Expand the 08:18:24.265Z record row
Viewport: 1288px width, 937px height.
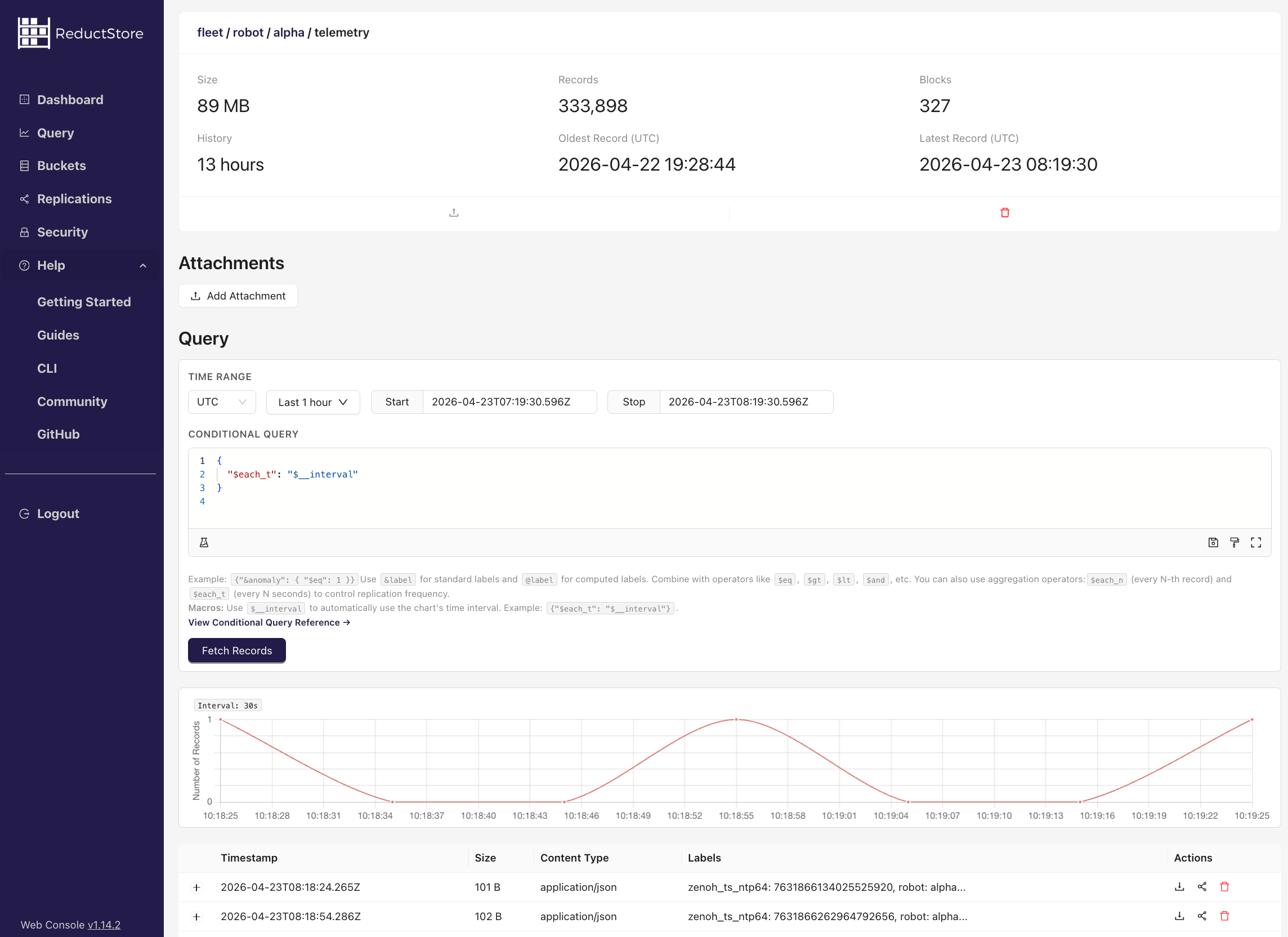tap(196, 888)
